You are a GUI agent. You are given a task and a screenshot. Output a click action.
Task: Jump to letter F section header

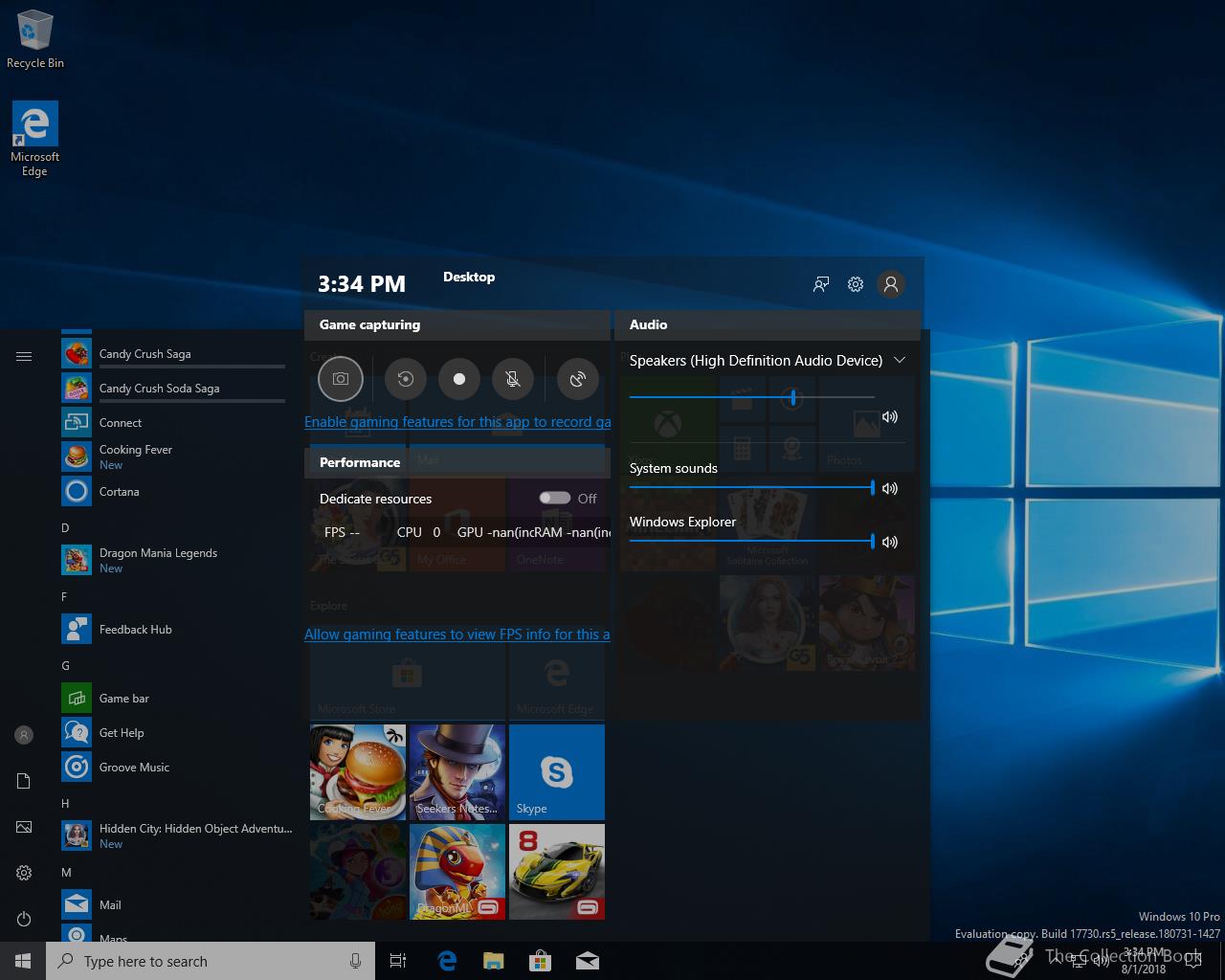65,597
